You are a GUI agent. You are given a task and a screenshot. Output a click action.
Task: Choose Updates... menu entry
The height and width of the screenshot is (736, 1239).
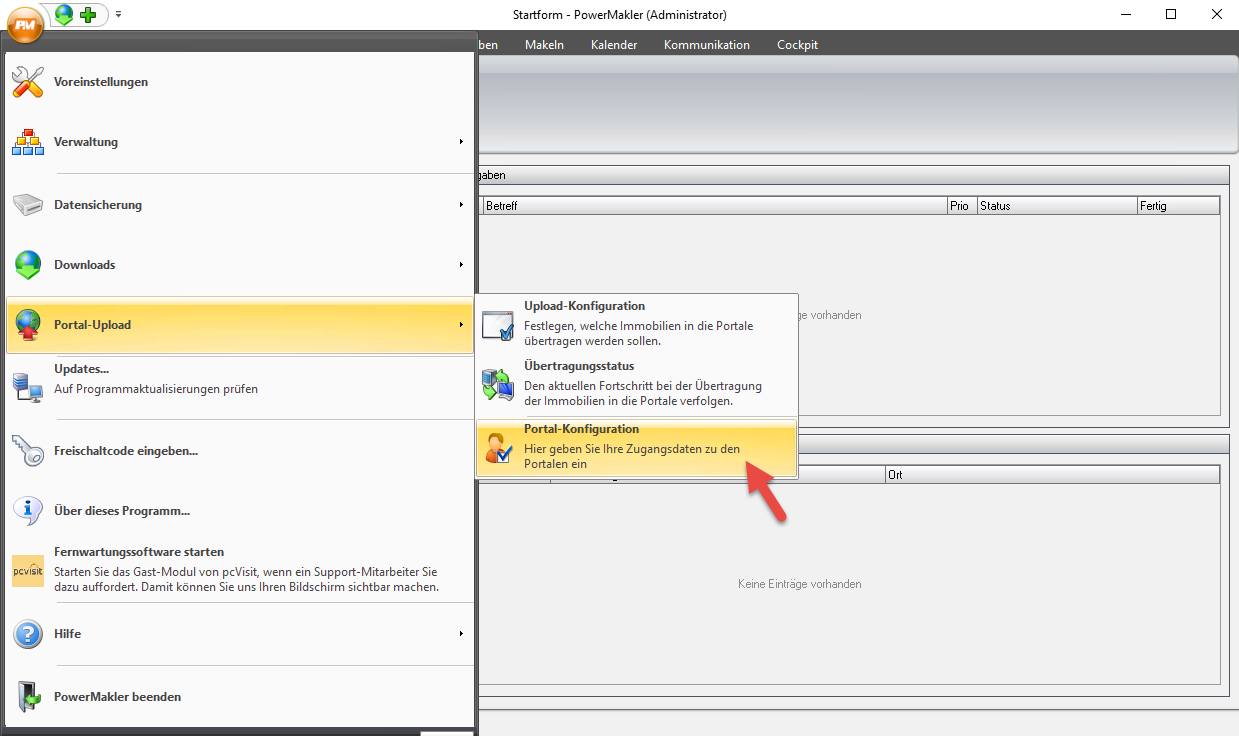[x=240, y=386]
